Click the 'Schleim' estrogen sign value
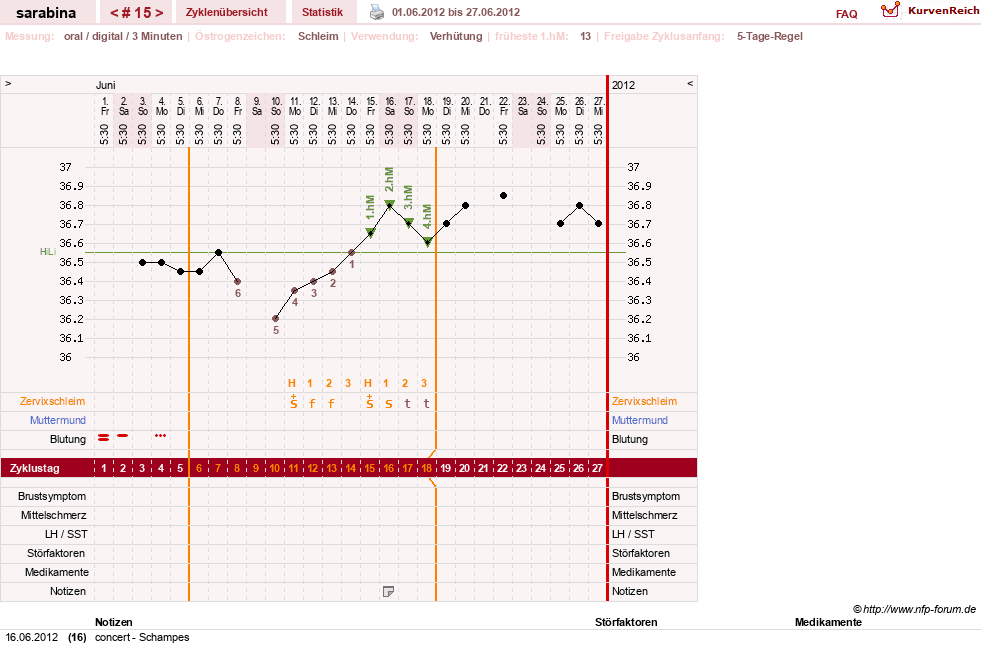The height and width of the screenshot is (661, 981). point(318,36)
